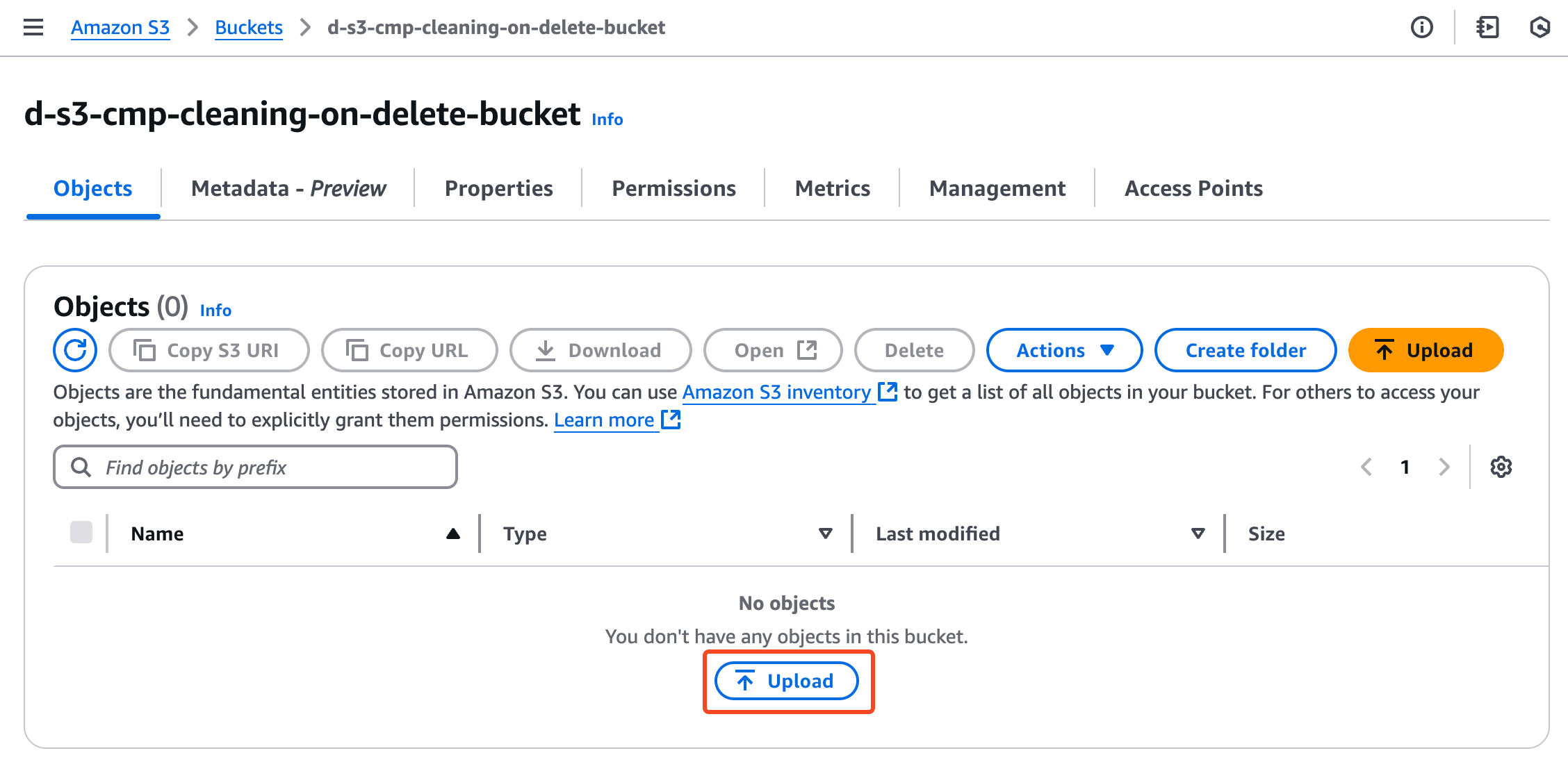
Task: Sort ascending by Name column arrow
Action: (453, 533)
